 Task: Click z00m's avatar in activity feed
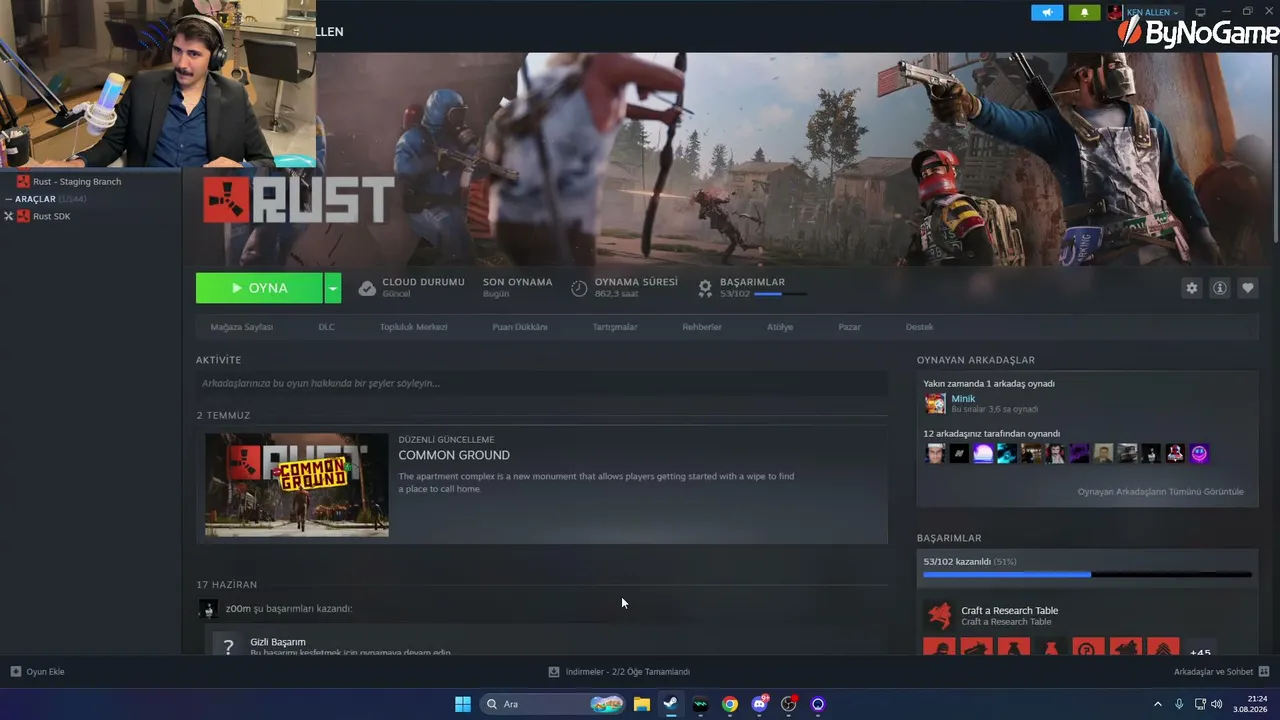(x=209, y=609)
